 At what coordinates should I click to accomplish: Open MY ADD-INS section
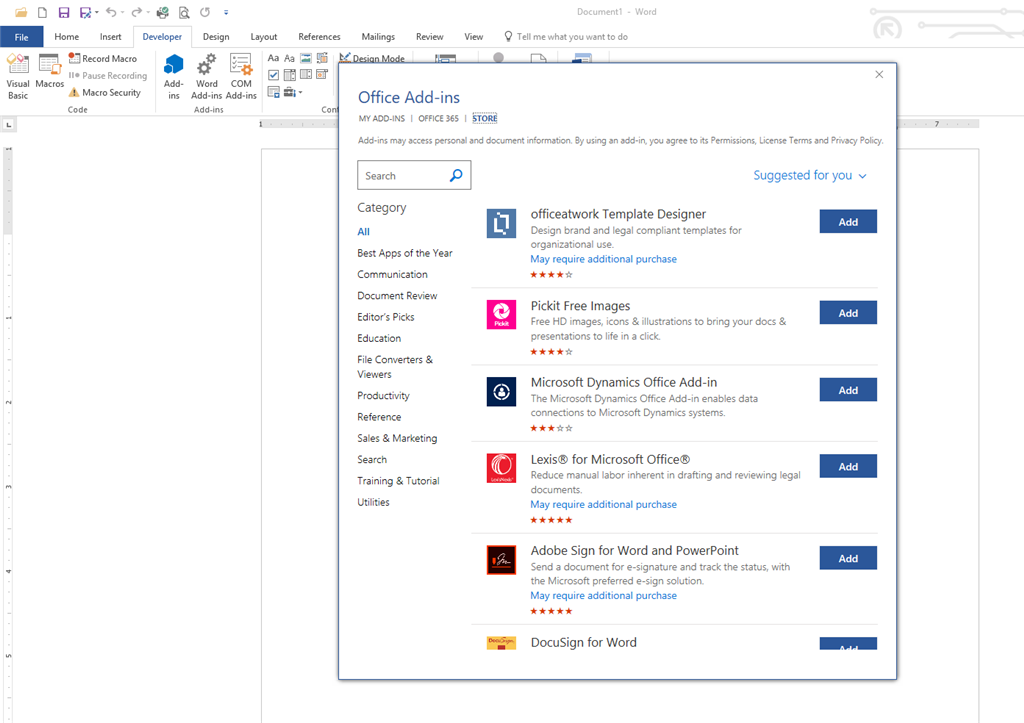[381, 118]
